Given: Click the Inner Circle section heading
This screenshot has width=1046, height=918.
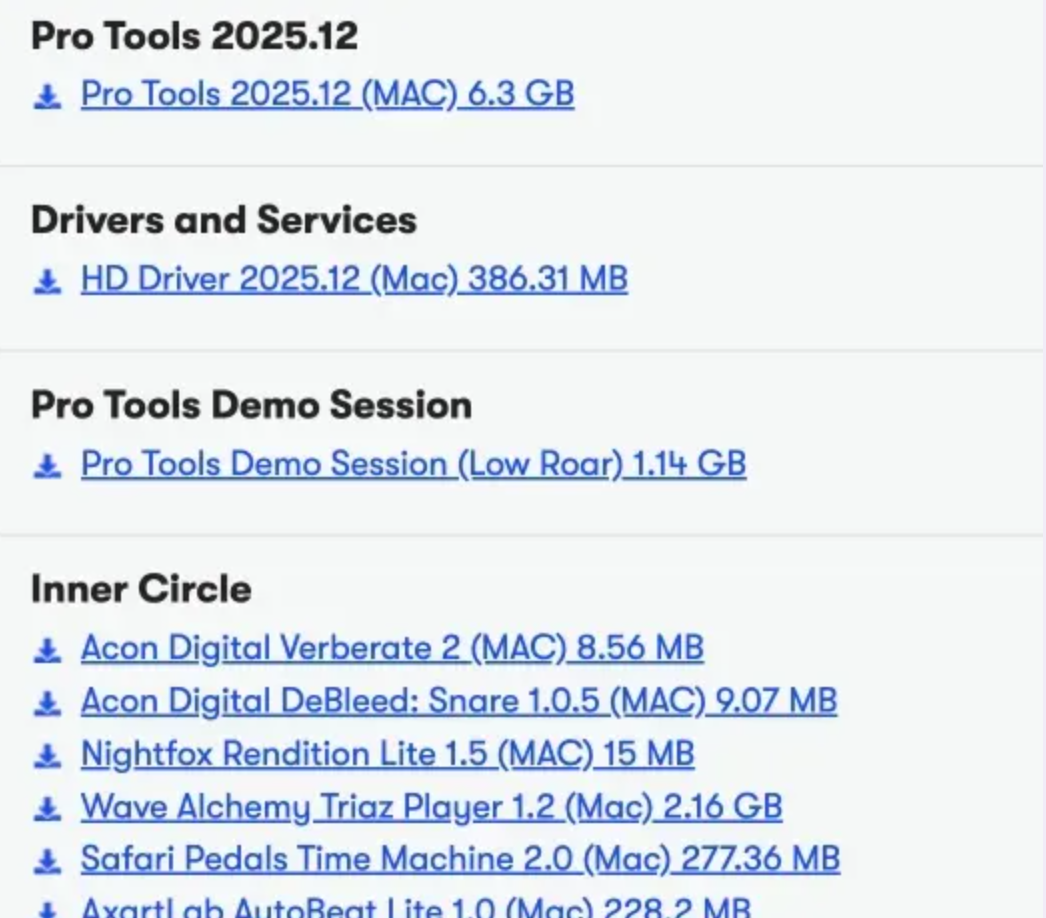Looking at the screenshot, I should point(141,589).
